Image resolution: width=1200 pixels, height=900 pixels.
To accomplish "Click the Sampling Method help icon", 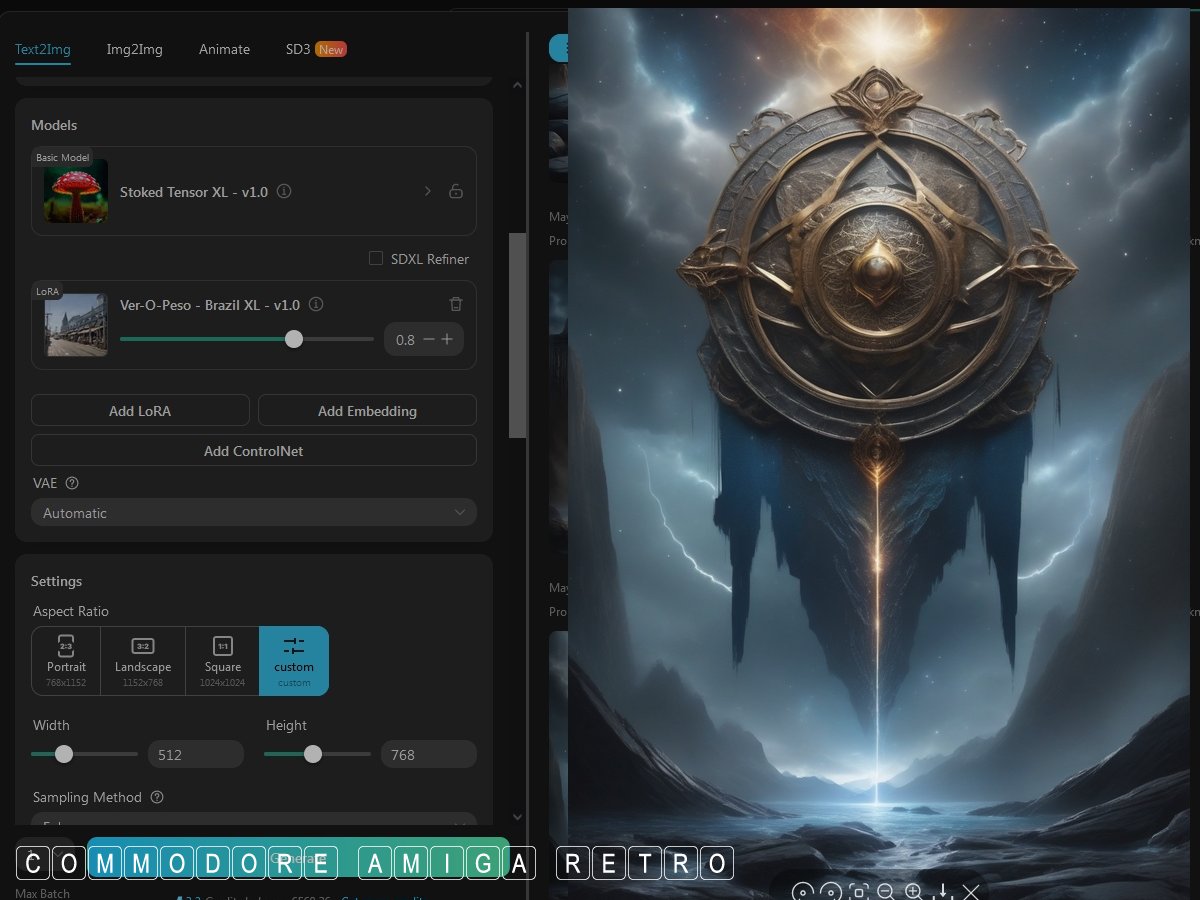I will (156, 797).
